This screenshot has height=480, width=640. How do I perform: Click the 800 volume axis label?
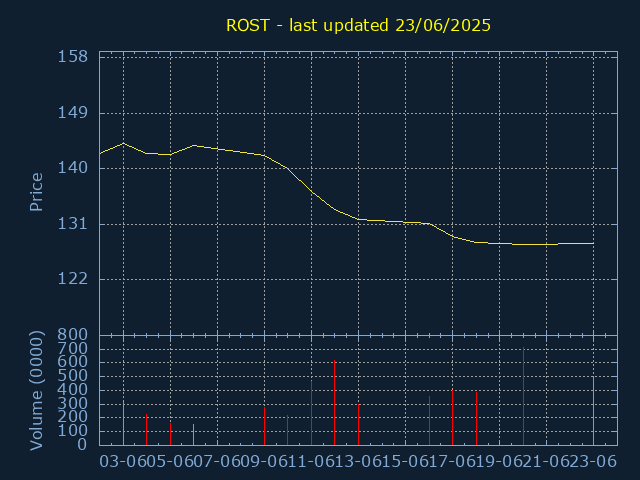(x=73, y=335)
